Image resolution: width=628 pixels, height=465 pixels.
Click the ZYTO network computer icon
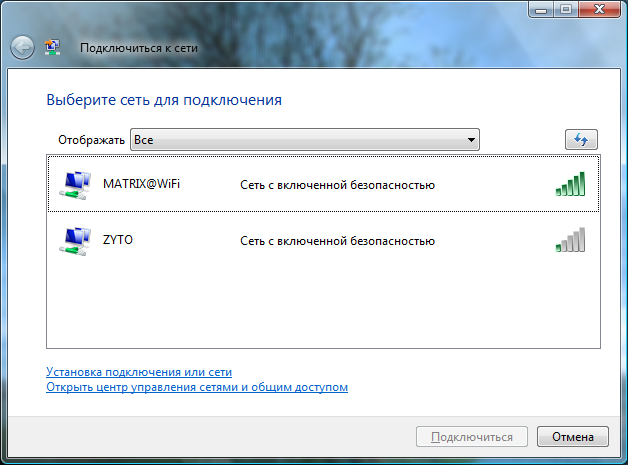75,241
